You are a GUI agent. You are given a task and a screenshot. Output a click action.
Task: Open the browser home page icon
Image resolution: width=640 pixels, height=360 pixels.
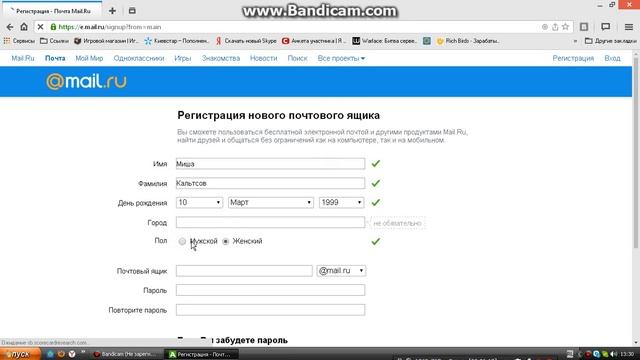(24, 27)
